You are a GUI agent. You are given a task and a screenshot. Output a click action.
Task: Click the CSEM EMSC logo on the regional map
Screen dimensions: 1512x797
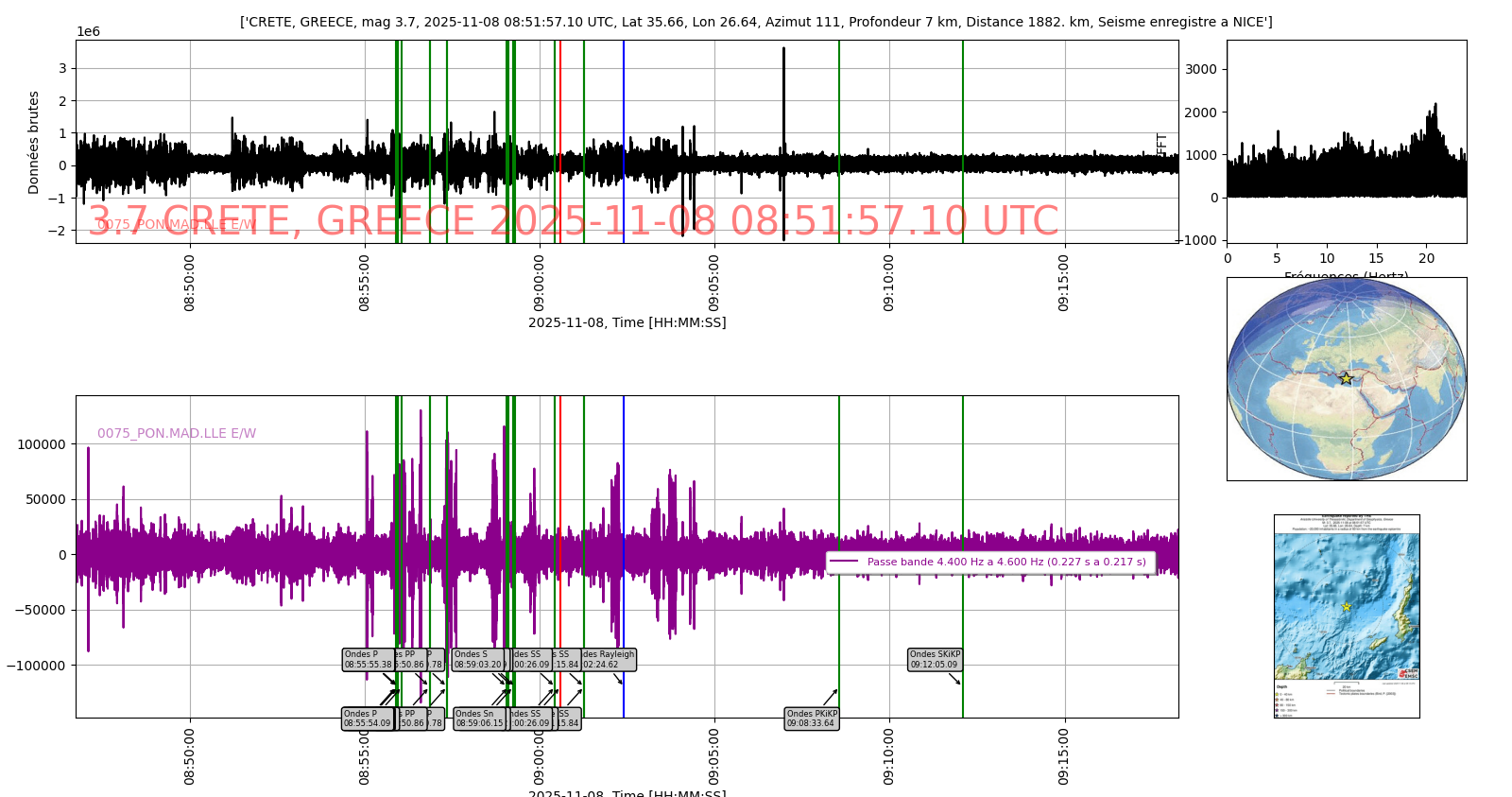[1408, 673]
